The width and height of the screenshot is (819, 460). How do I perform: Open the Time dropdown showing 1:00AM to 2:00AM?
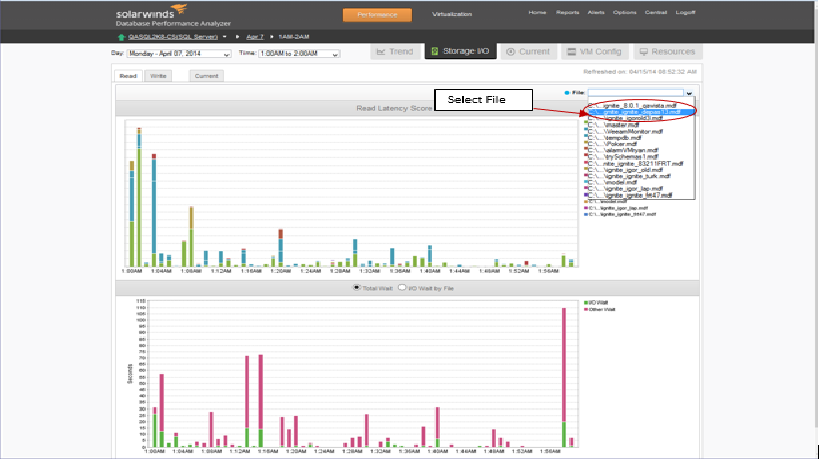(299, 54)
